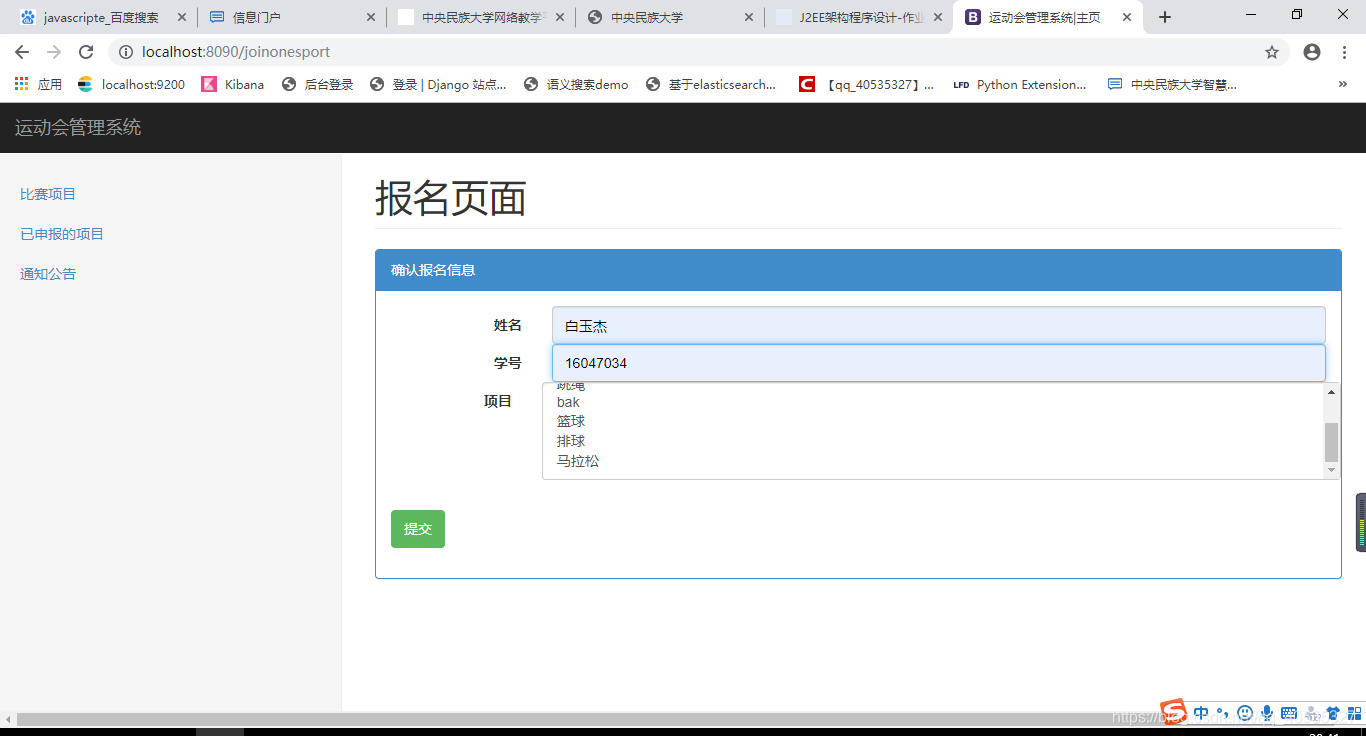
Task: Open the 登录 | Django 站点 bookmark
Action: (x=438, y=85)
